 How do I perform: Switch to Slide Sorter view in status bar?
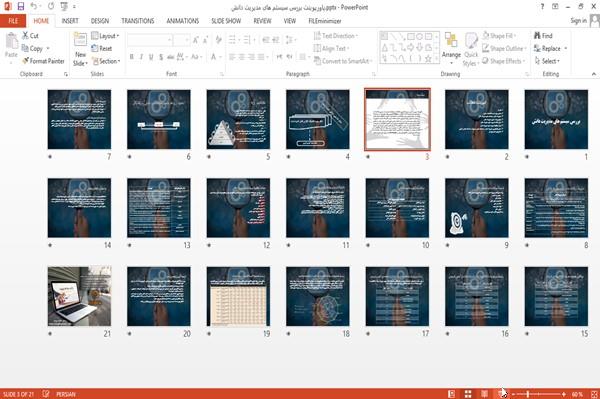coord(468,394)
